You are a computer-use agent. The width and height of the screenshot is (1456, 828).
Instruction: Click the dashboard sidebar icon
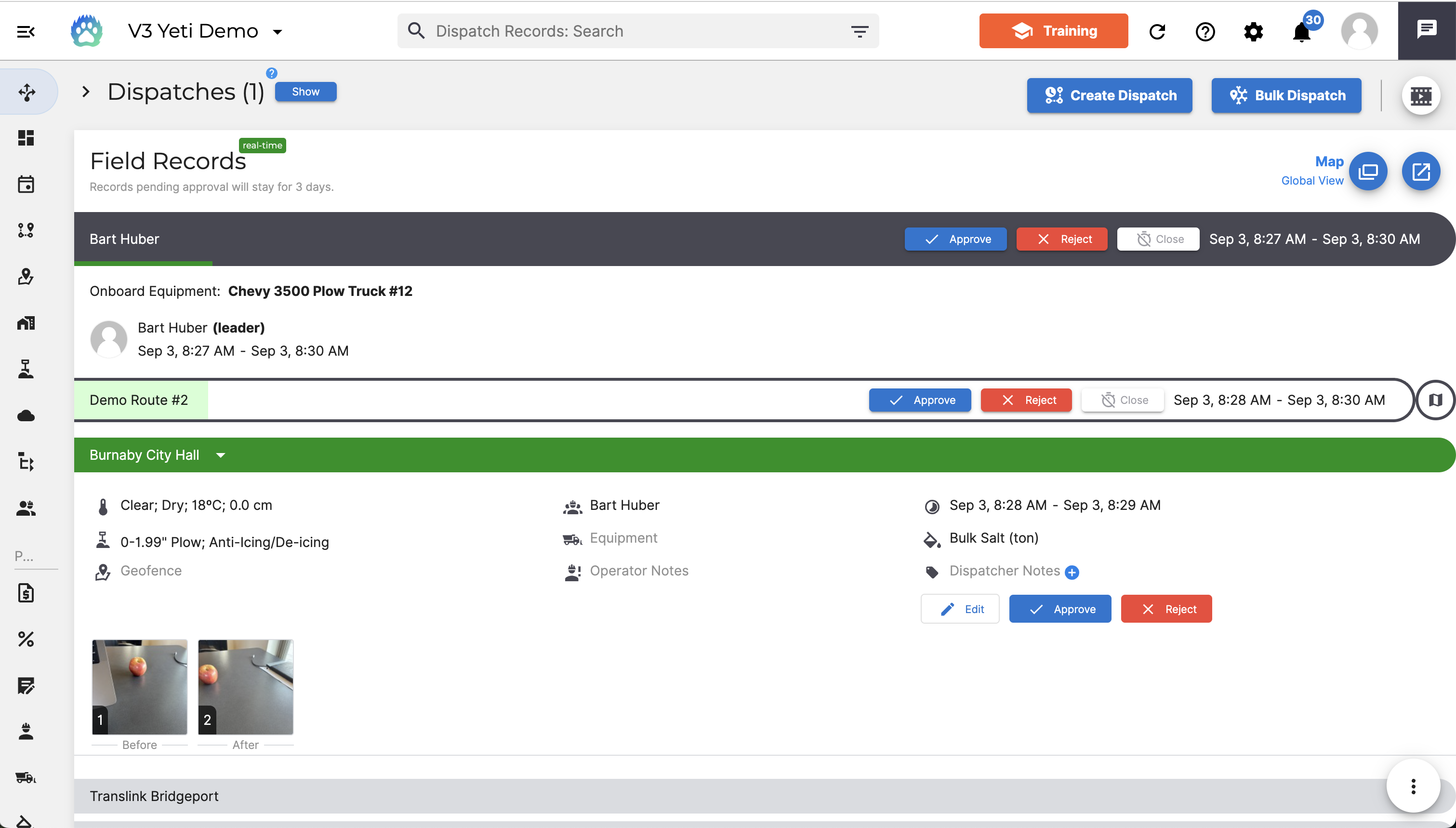point(26,138)
